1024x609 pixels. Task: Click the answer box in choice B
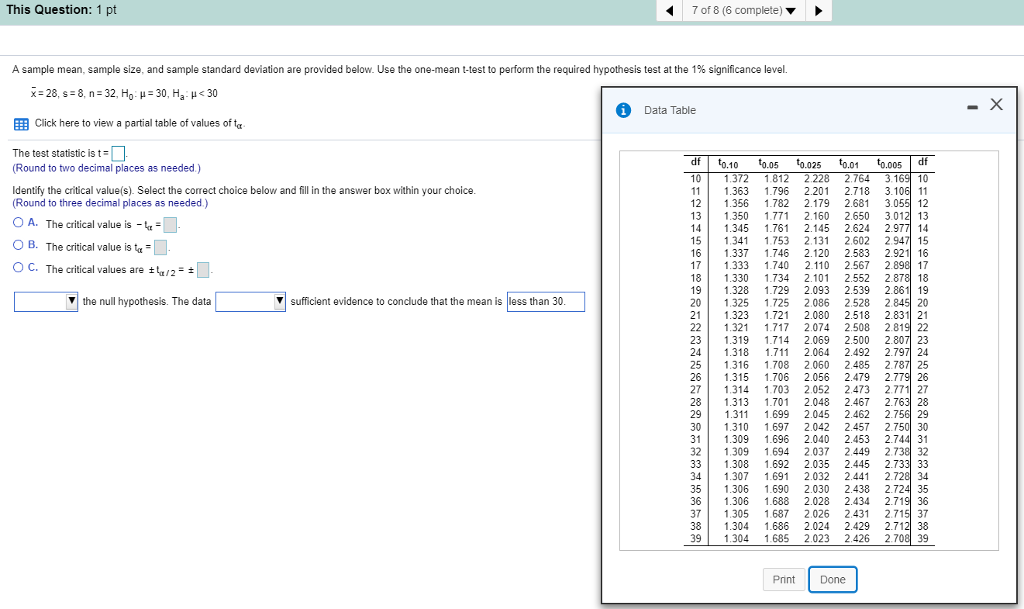(x=160, y=247)
